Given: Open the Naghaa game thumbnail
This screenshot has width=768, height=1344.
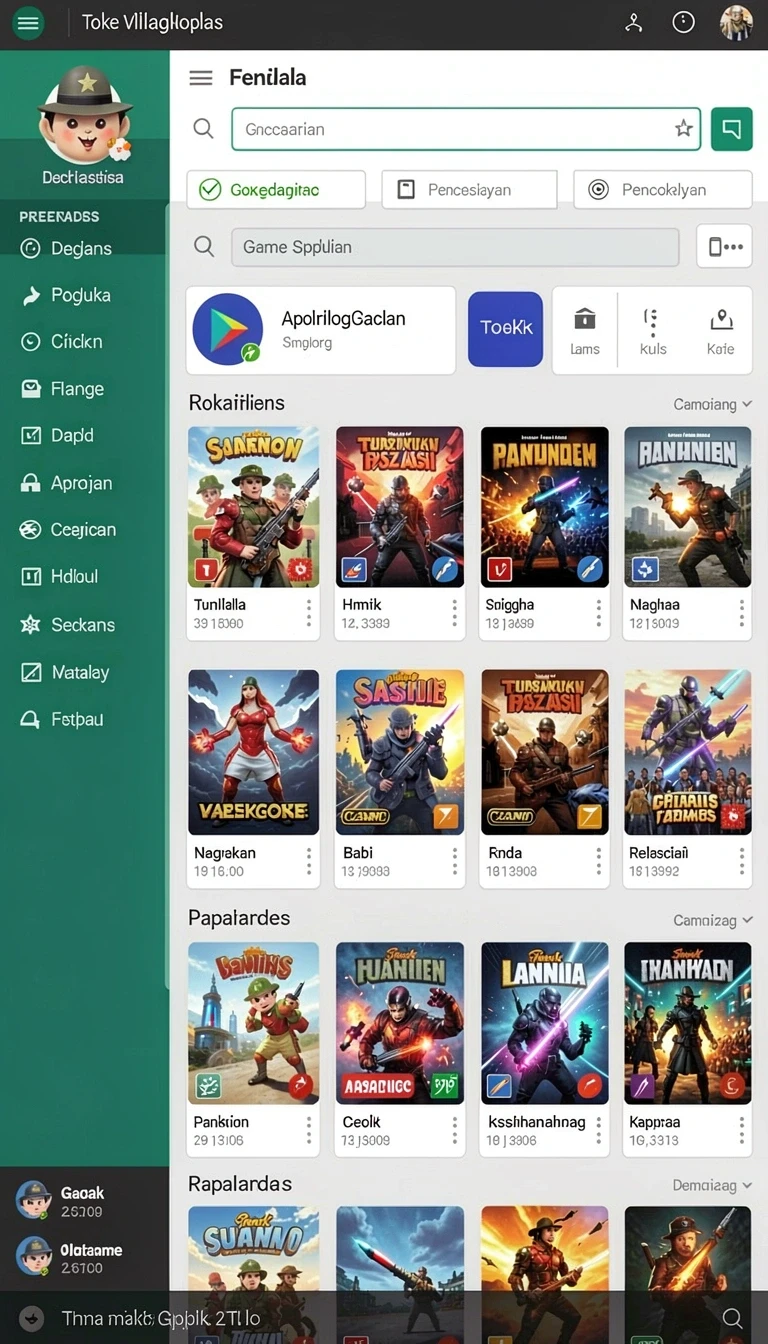Looking at the screenshot, I should (688, 507).
